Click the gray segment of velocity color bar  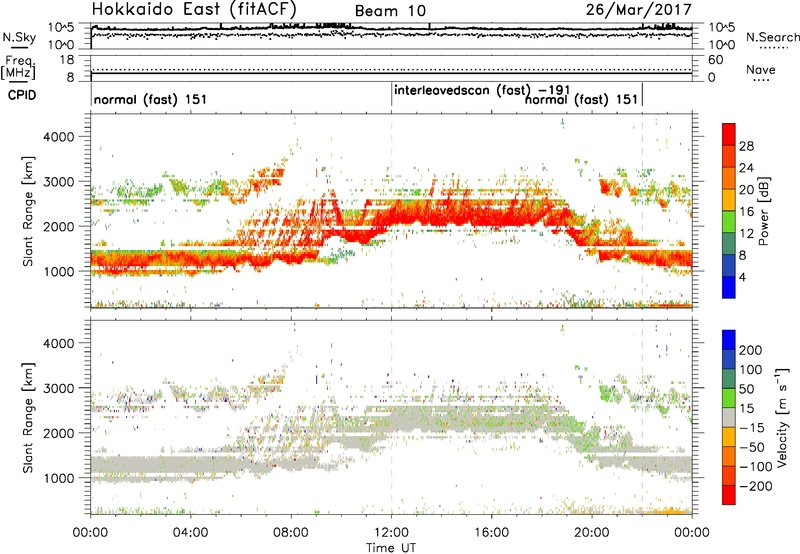pyautogui.click(x=729, y=417)
